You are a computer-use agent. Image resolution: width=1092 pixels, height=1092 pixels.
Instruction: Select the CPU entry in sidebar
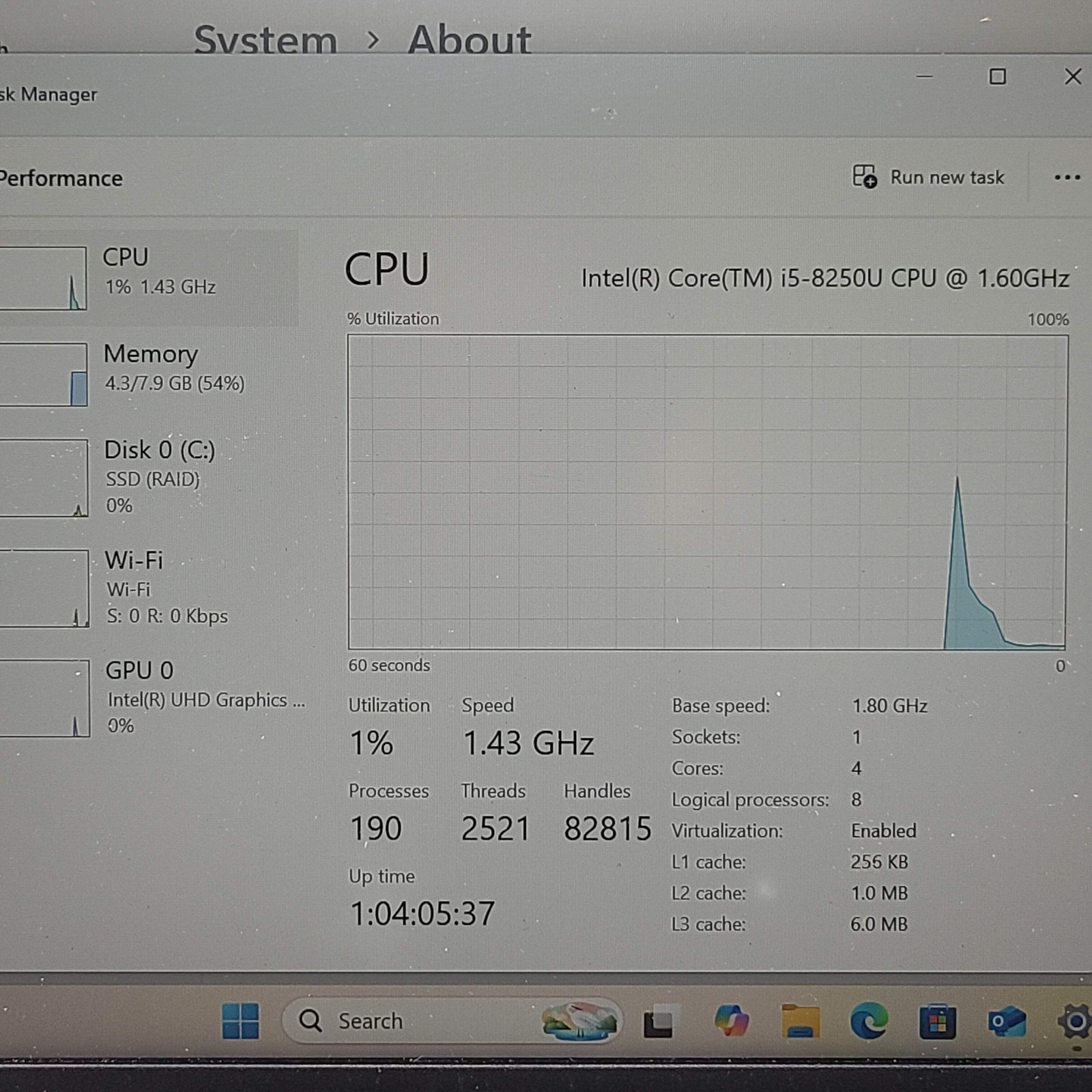tap(149, 278)
